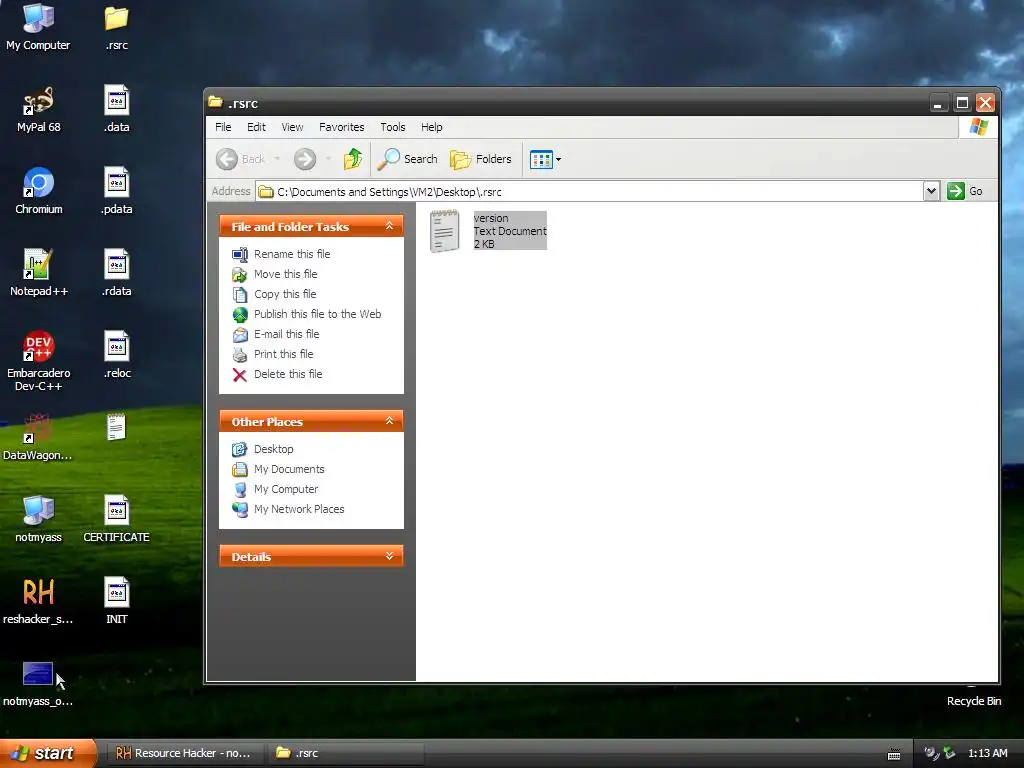The height and width of the screenshot is (768, 1024).
Task: Click the keyboard icon in taskbar
Action: point(894,754)
